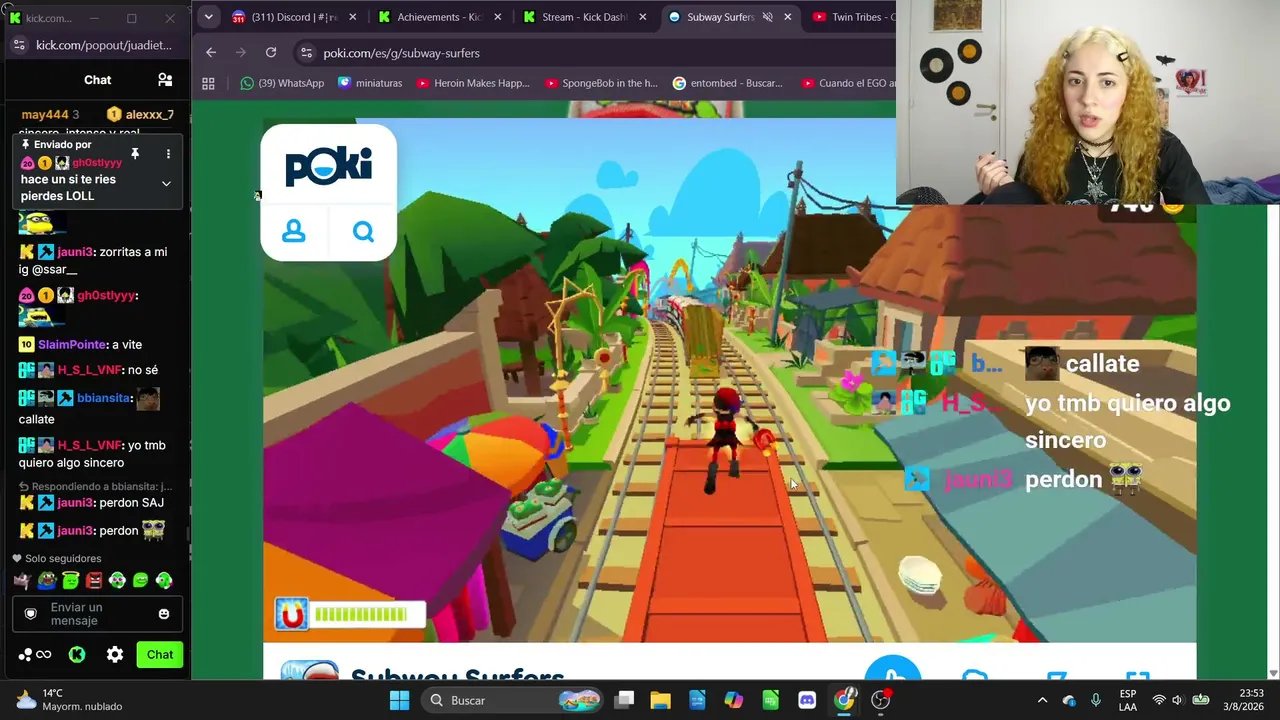Open Kick chat settings gear

[115, 655]
